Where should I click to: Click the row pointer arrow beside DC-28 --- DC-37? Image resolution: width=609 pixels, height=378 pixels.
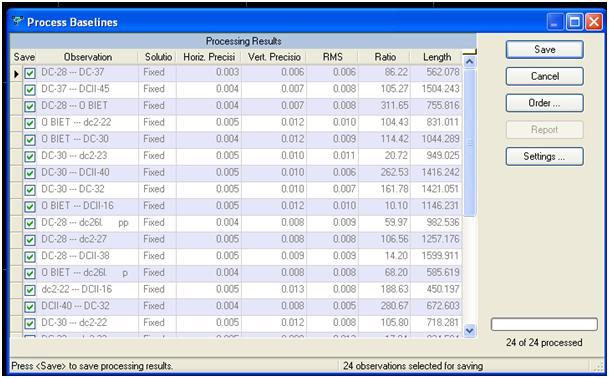[16, 73]
